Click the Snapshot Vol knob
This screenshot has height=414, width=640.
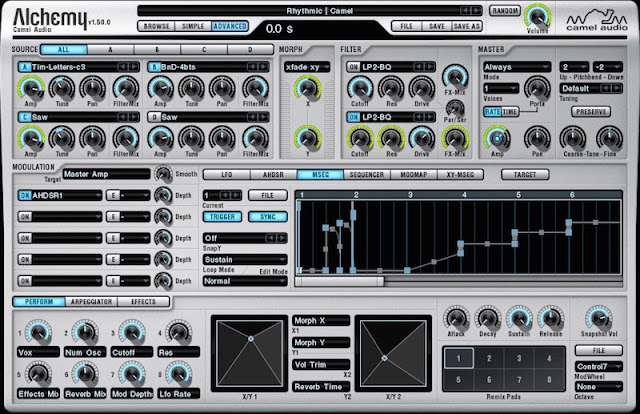click(x=598, y=318)
